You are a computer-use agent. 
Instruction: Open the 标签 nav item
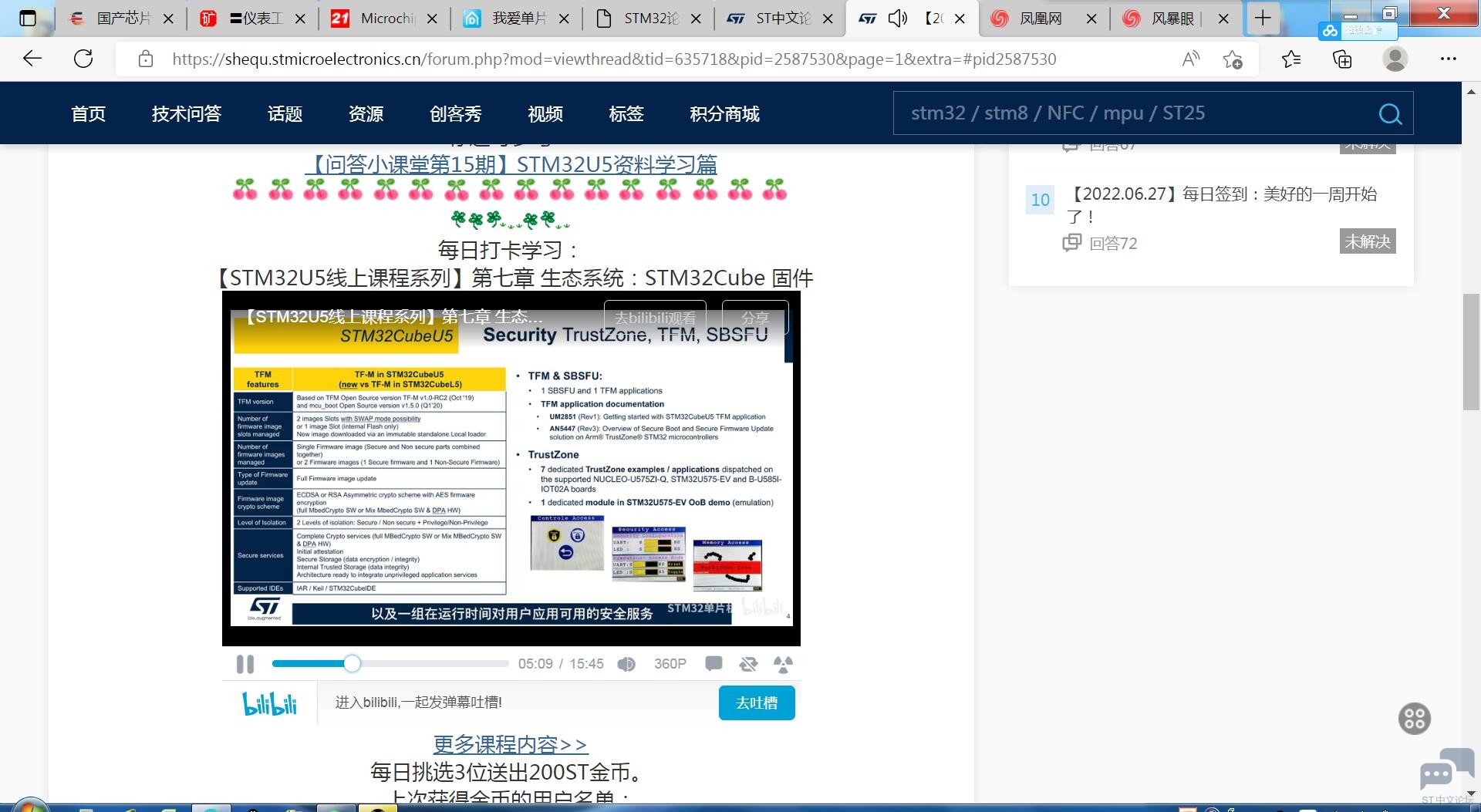tap(626, 114)
